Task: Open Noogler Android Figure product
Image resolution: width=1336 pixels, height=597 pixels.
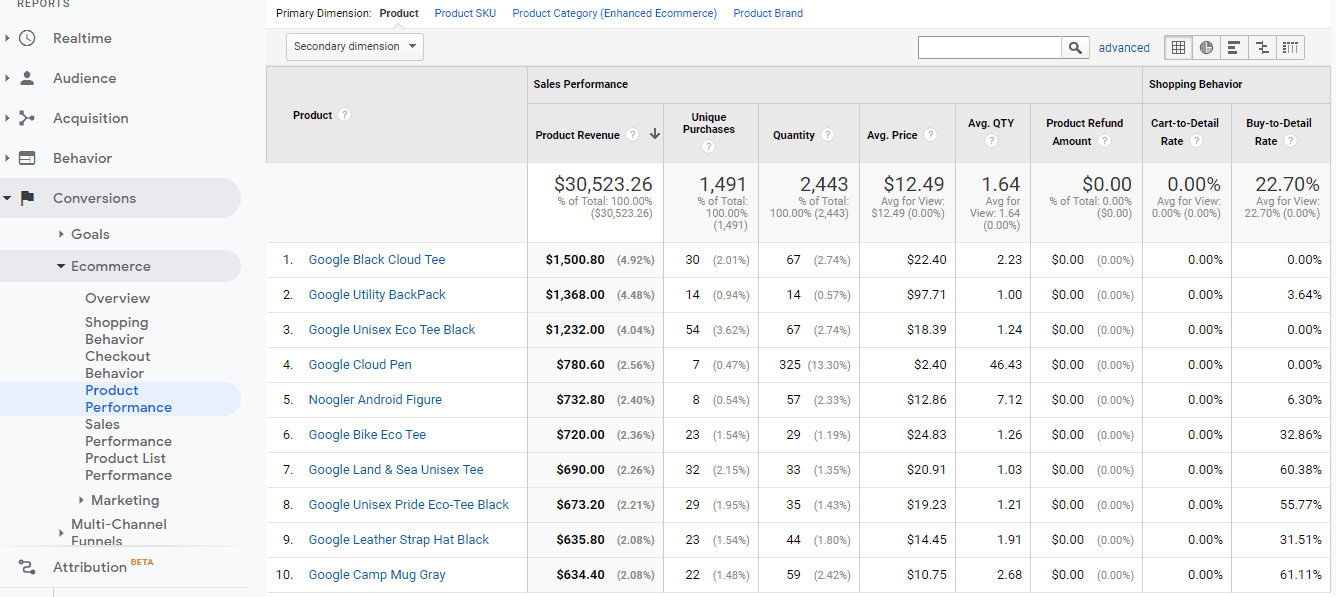Action: [x=375, y=400]
